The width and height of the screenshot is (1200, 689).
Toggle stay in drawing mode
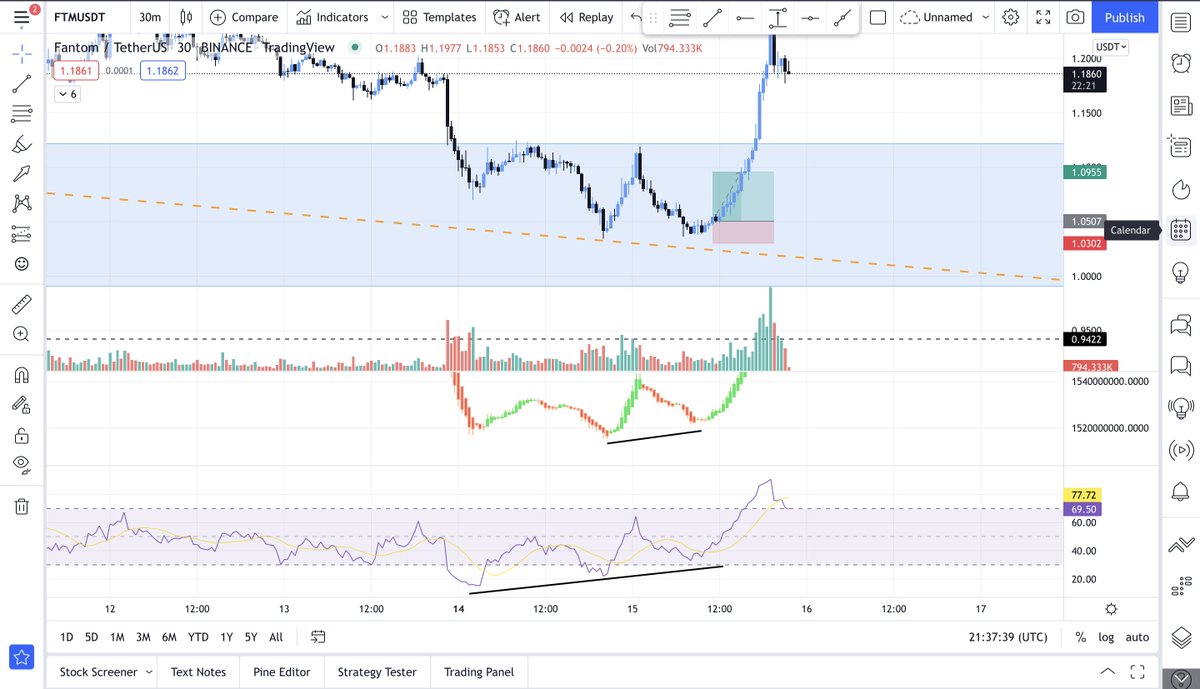click(x=21, y=405)
